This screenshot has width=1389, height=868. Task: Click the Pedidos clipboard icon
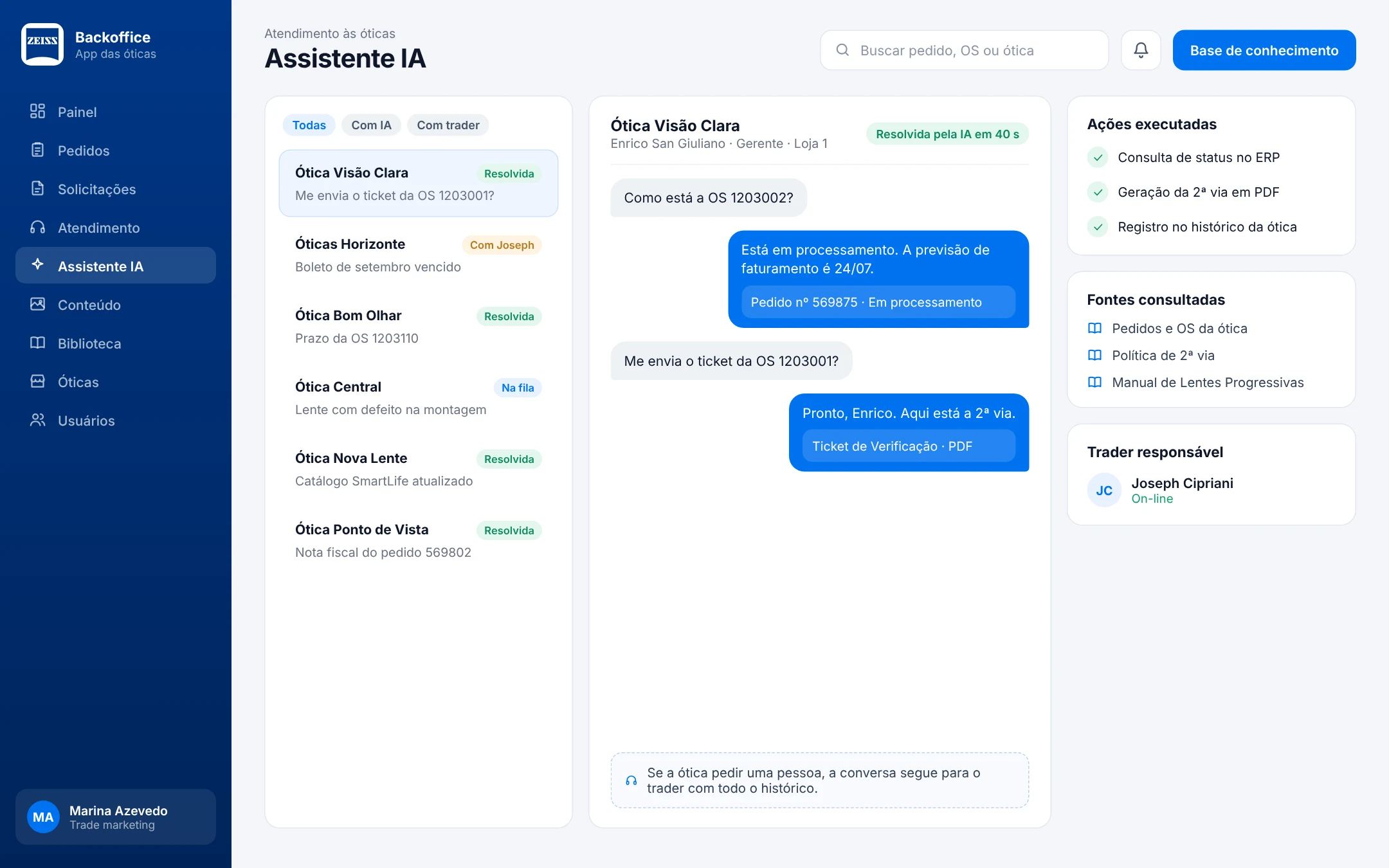pyautogui.click(x=38, y=150)
